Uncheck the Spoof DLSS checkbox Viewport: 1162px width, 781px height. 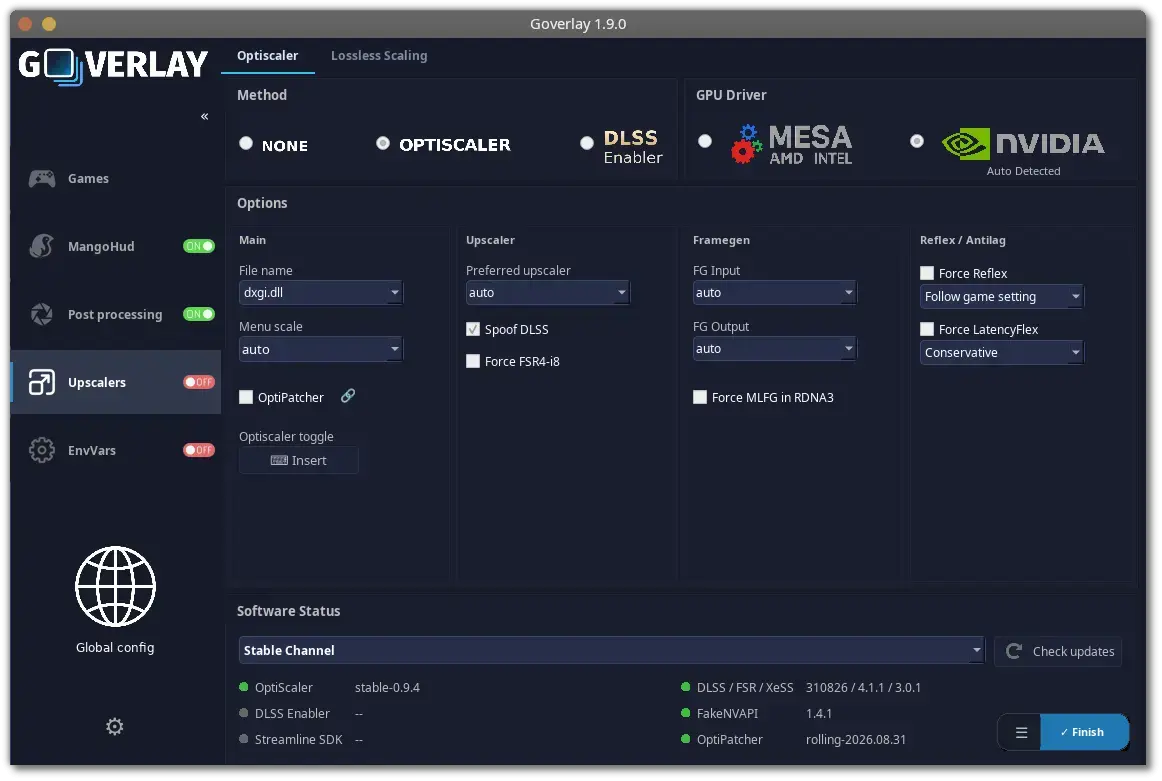pos(473,329)
